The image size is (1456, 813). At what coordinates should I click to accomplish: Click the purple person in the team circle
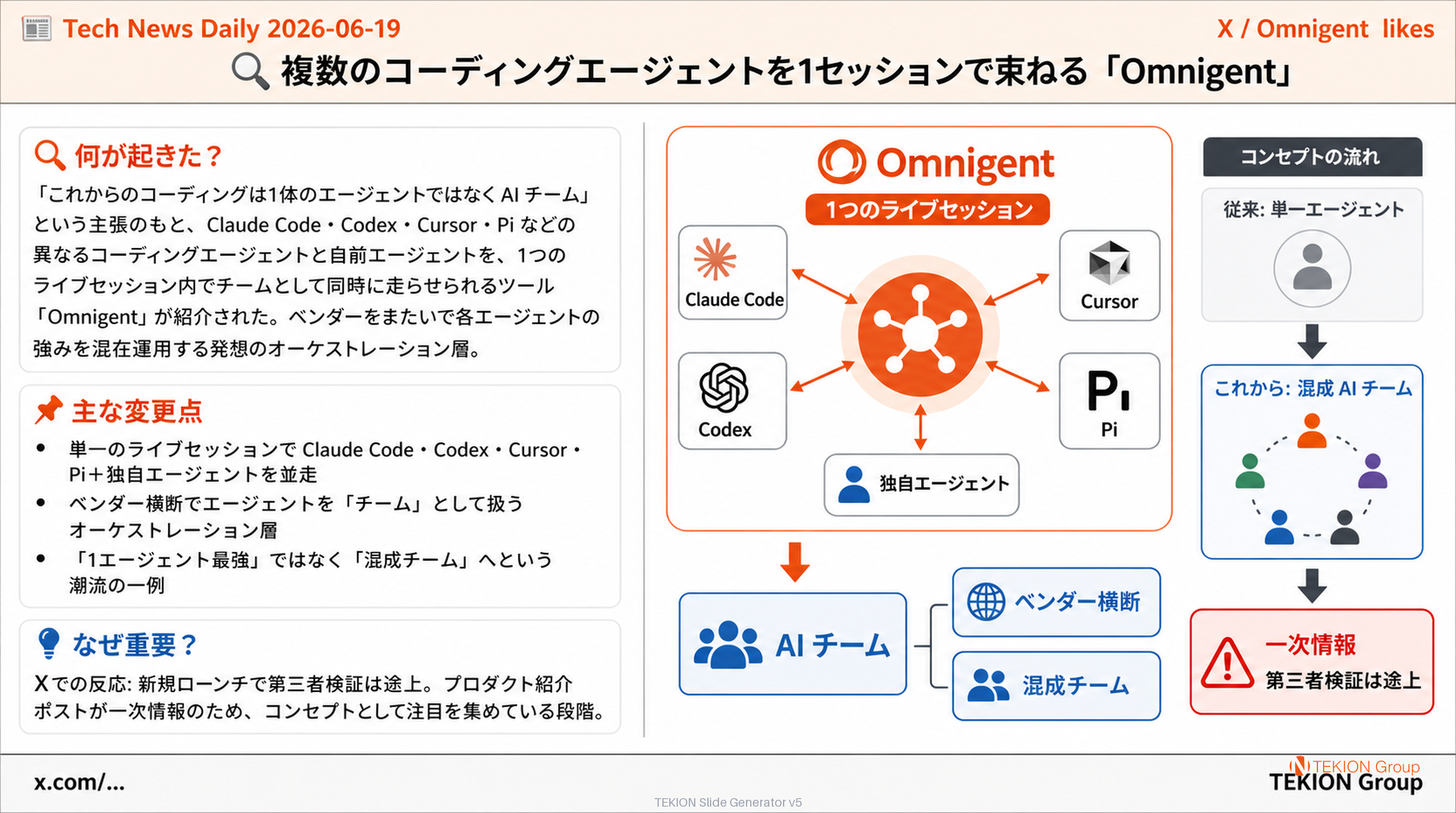click(x=1372, y=471)
